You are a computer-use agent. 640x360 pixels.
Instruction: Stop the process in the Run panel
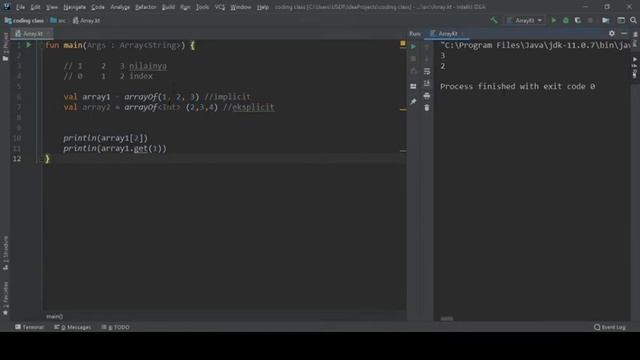(x=413, y=59)
